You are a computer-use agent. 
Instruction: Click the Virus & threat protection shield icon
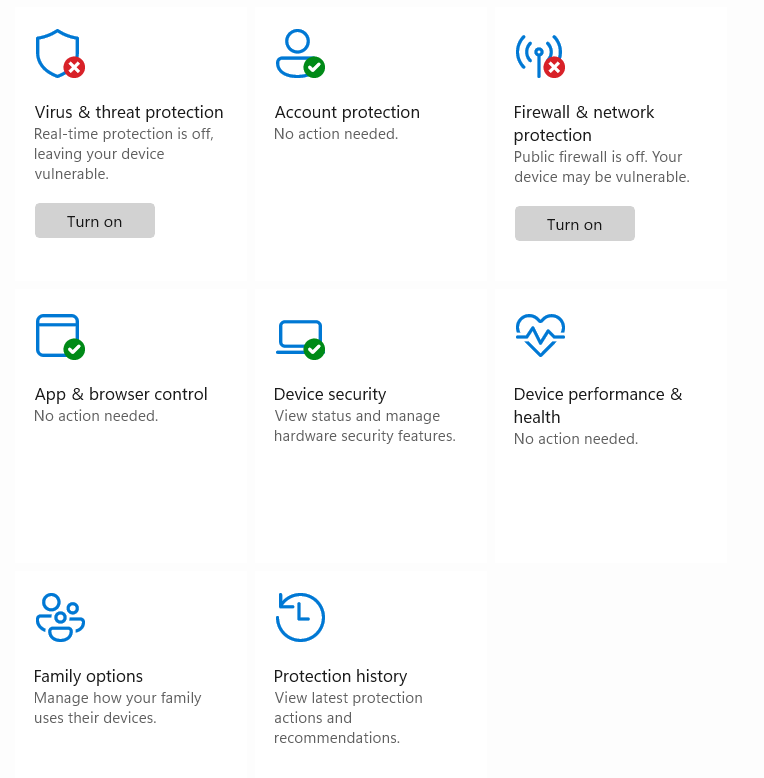[x=56, y=53]
